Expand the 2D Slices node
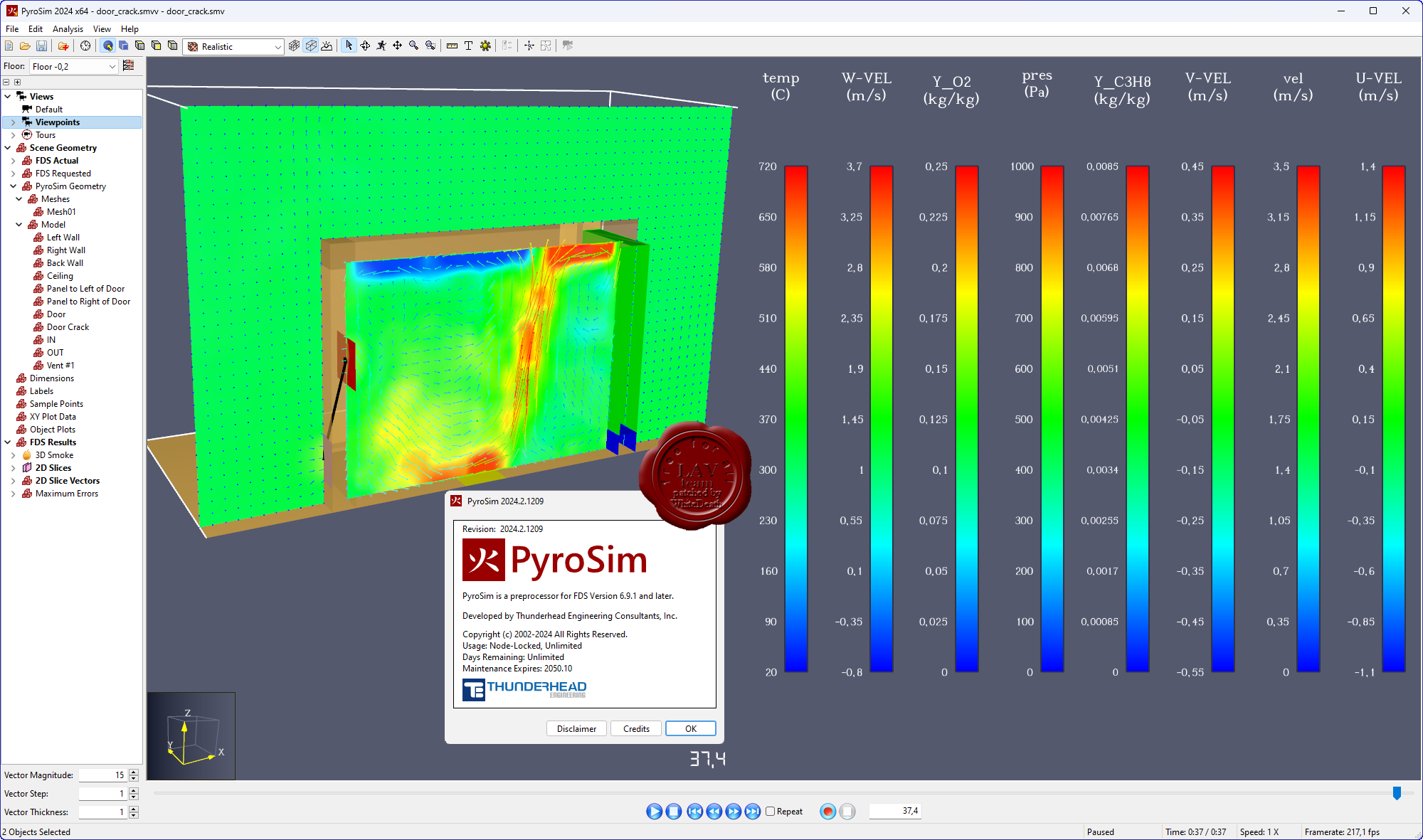Screen dimensions: 1423x840 point(13,468)
